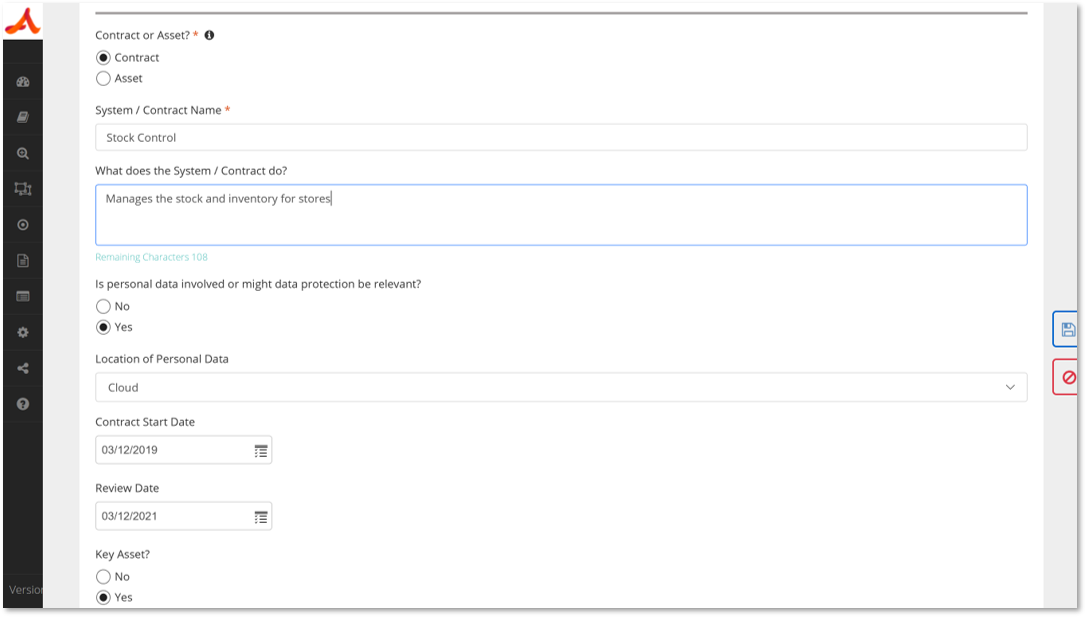Click the blue save floppy disk button
This screenshot has height=617, width=1086.
[1067, 329]
